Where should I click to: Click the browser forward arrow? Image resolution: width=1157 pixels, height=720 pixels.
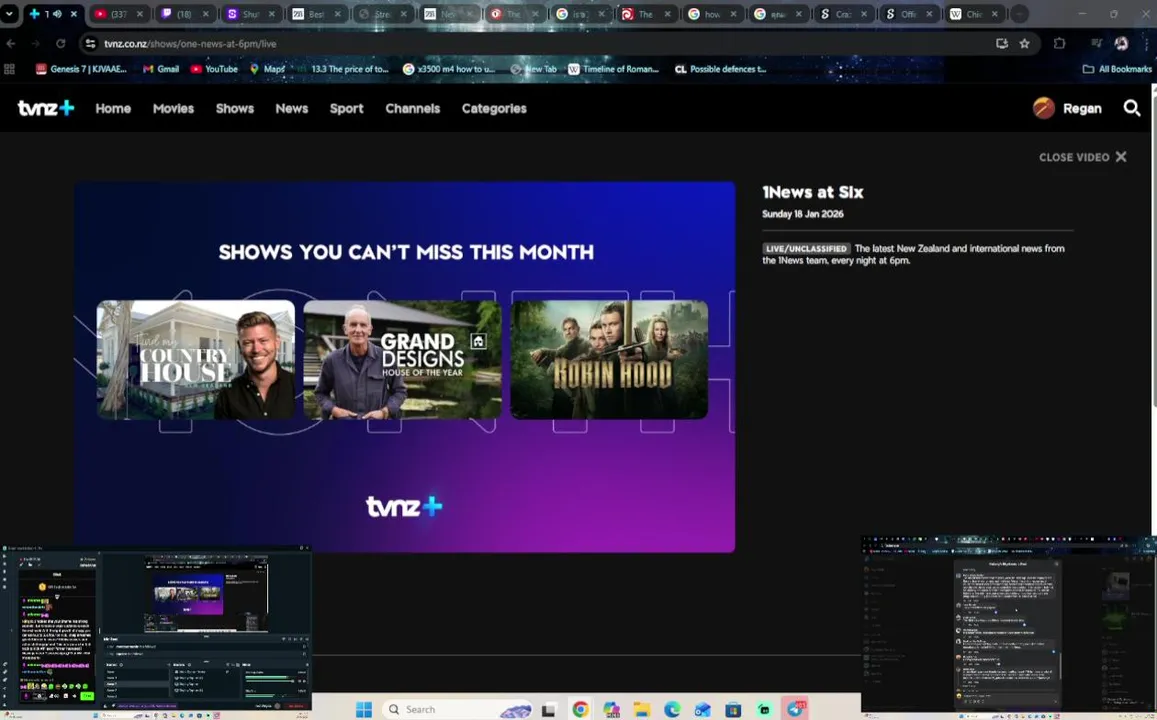click(35, 44)
